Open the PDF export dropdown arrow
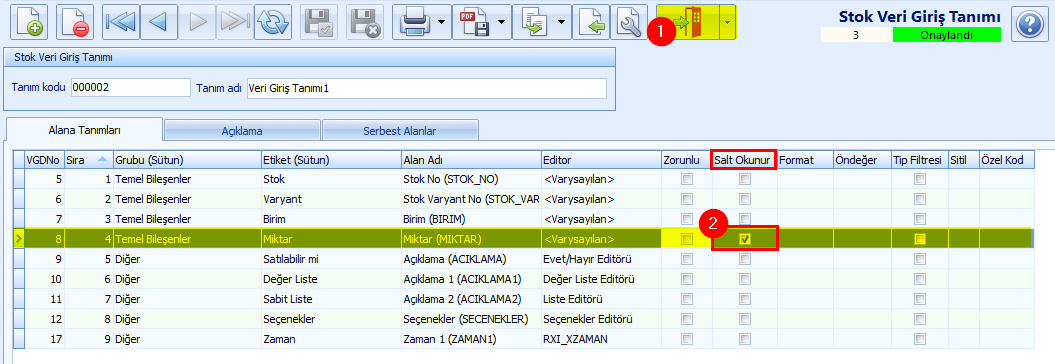The image size is (1055, 364). (x=501, y=22)
